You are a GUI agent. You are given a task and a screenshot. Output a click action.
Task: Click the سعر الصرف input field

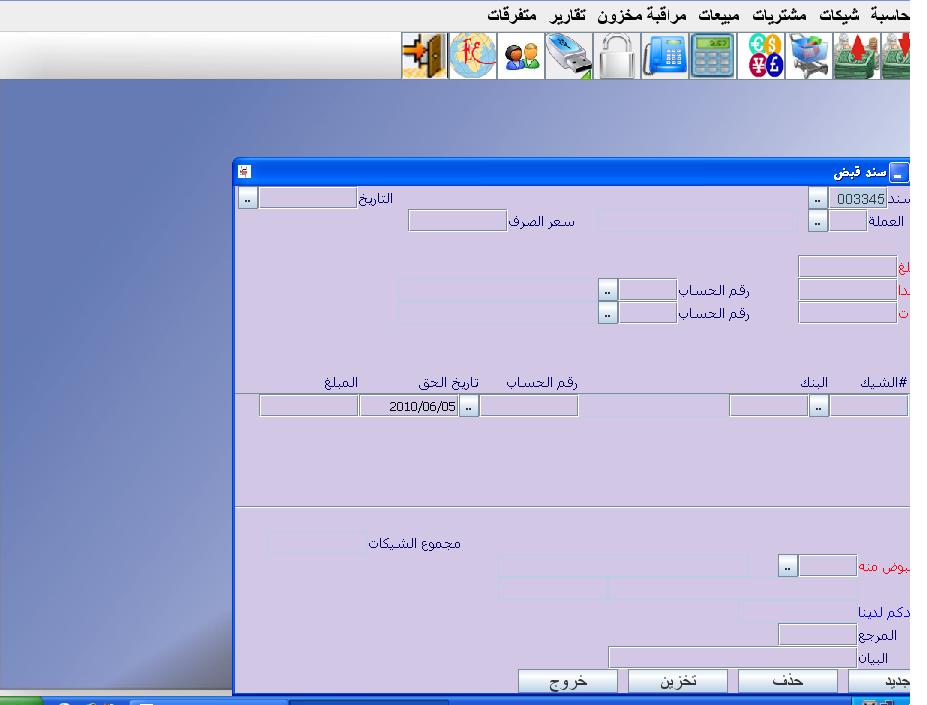pos(457,221)
